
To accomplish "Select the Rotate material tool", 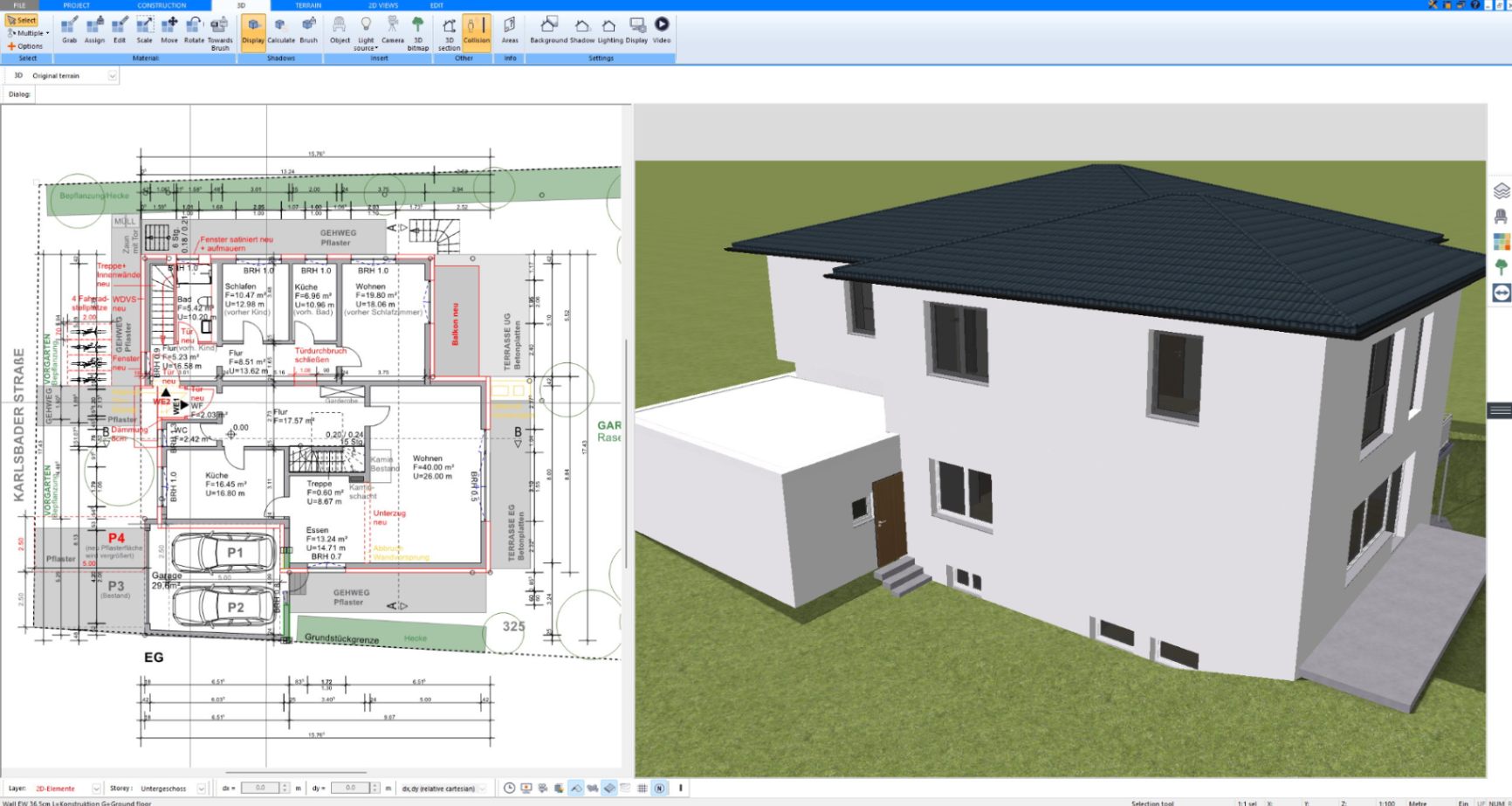I will 194,31.
